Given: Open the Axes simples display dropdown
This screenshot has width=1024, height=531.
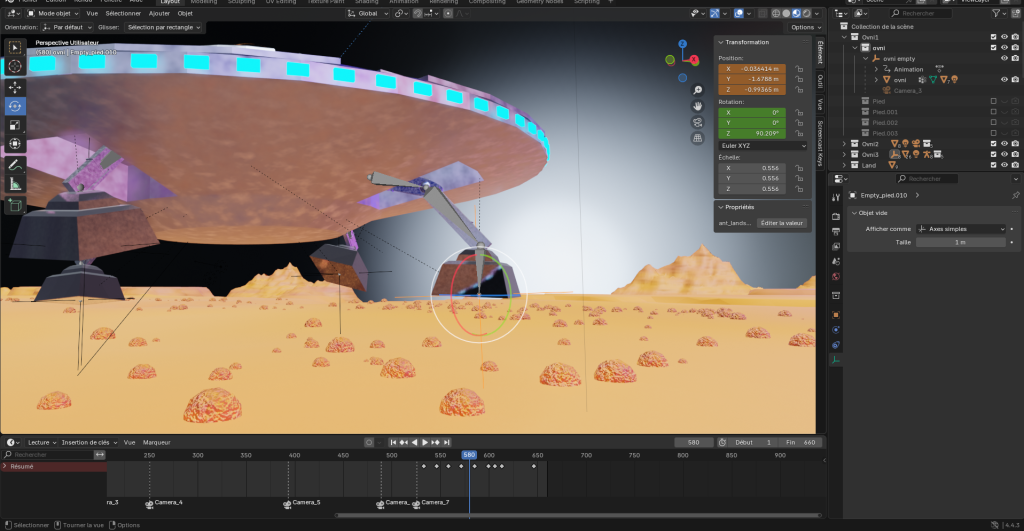Looking at the screenshot, I should tap(962, 229).
